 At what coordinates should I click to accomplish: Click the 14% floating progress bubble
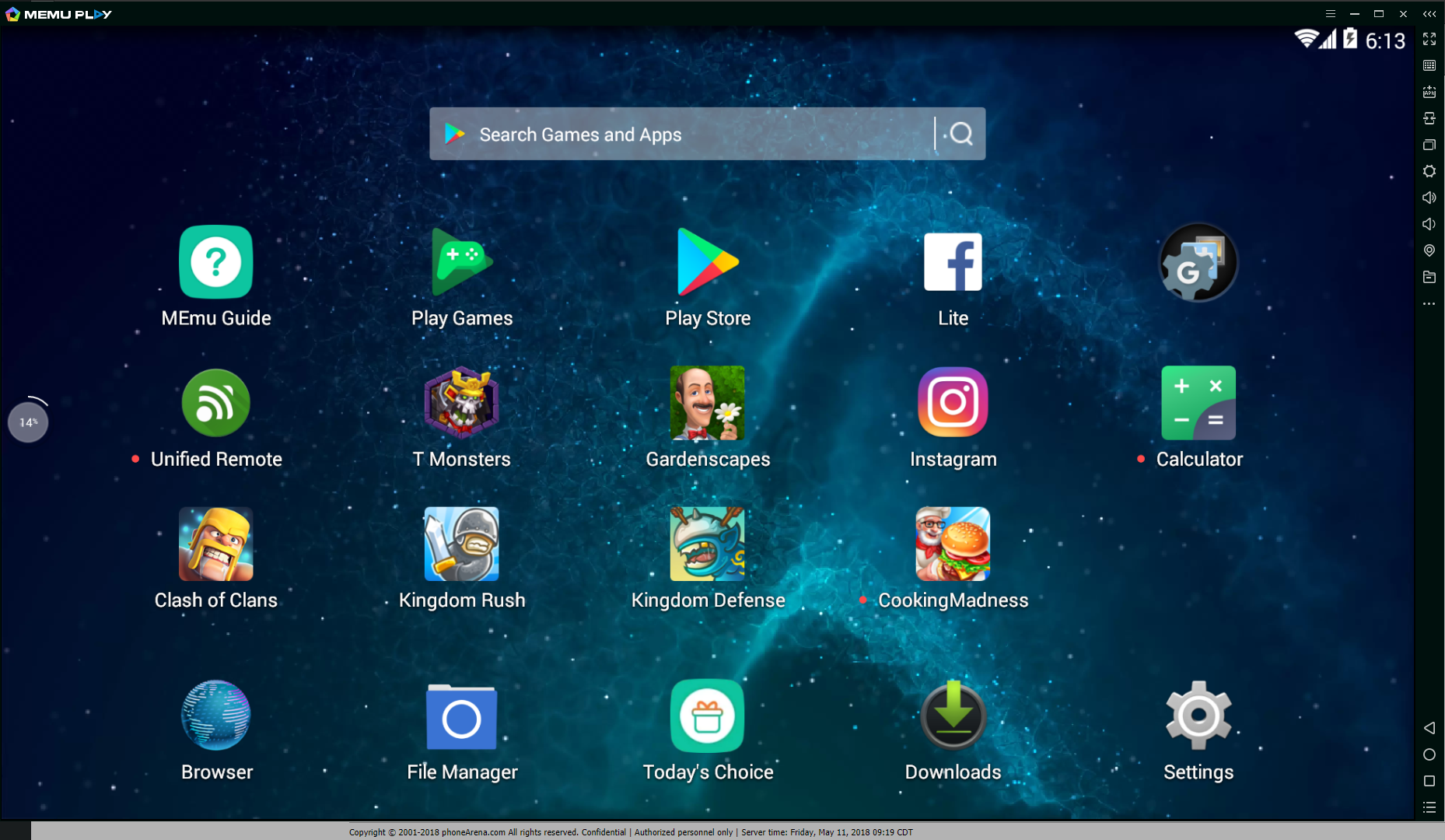tap(28, 422)
